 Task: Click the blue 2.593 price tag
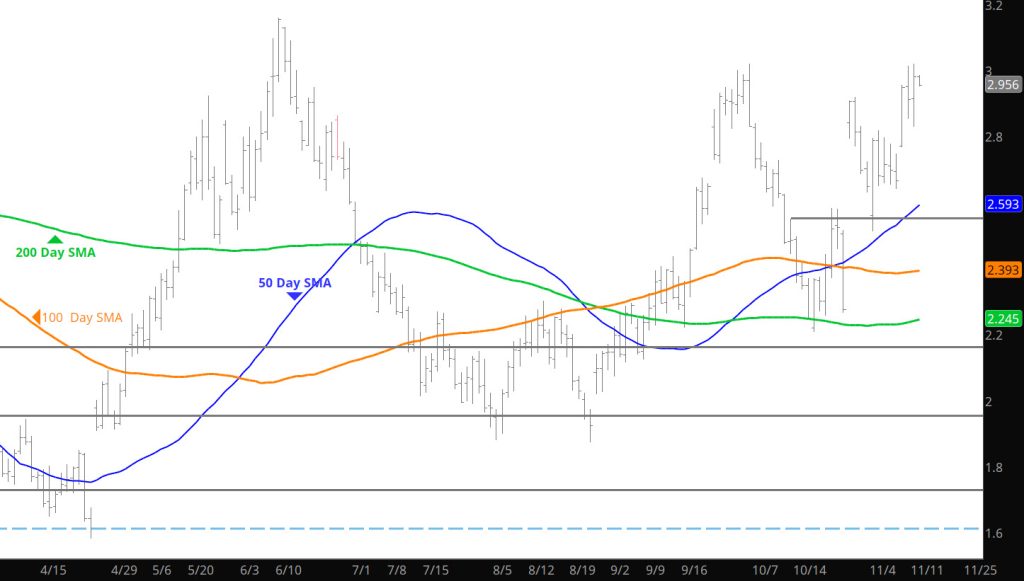(1002, 204)
